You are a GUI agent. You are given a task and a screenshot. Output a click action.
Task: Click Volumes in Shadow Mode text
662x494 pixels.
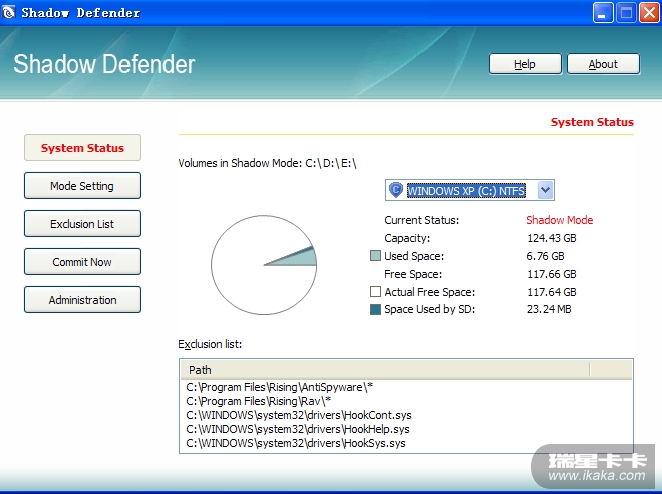click(267, 163)
